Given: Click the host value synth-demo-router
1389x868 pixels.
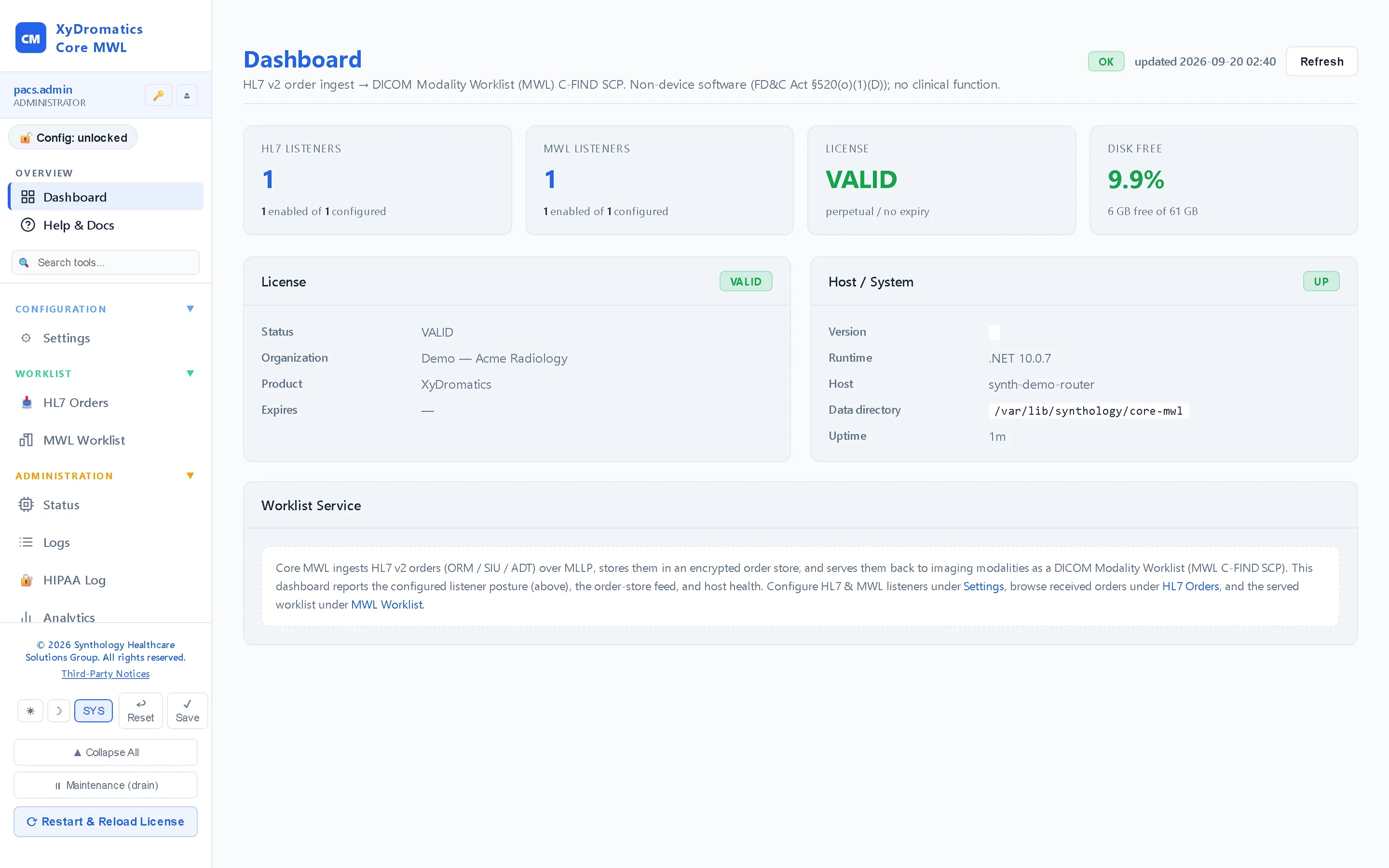Looking at the screenshot, I should (x=1041, y=385).
